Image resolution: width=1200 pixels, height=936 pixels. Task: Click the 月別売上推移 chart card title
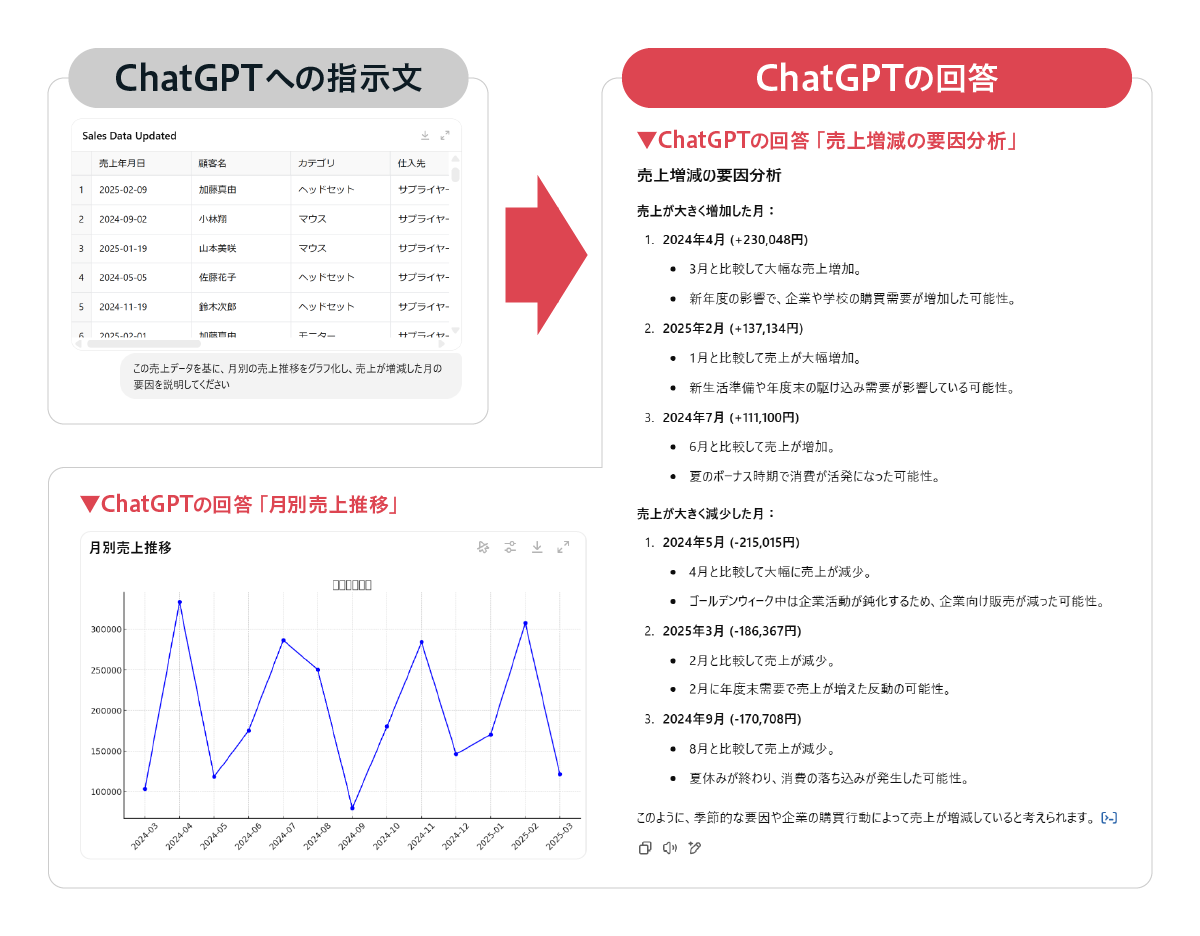130,548
